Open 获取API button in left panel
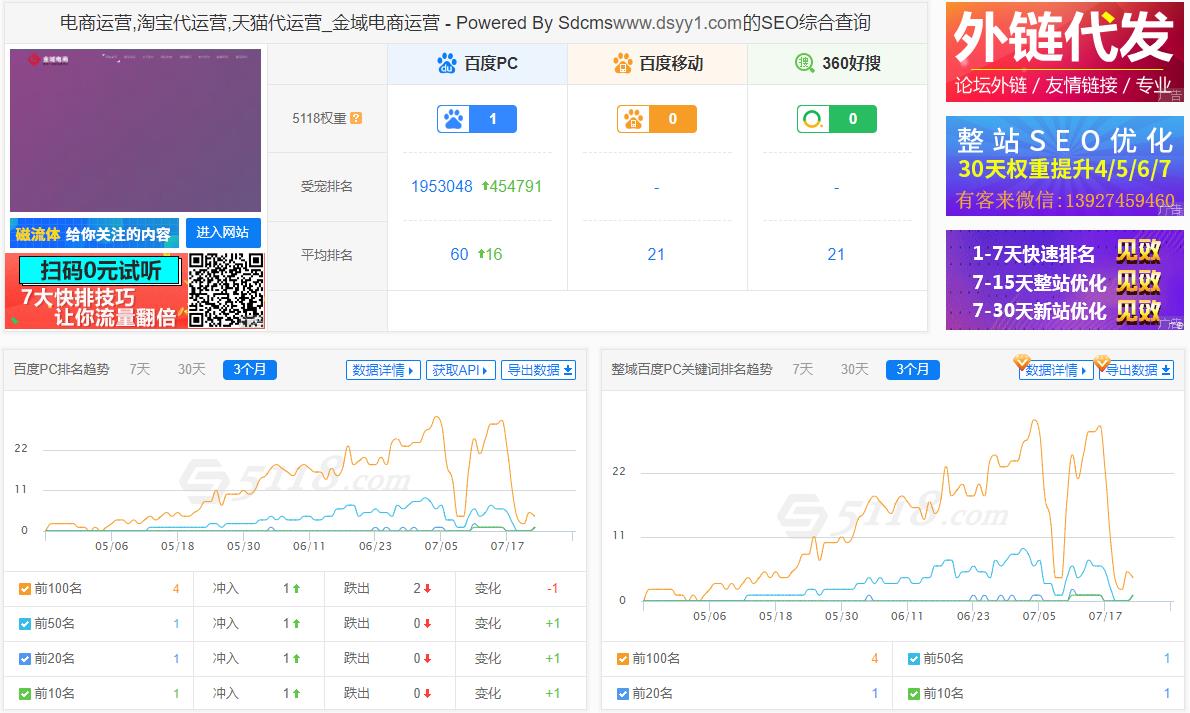 461,370
